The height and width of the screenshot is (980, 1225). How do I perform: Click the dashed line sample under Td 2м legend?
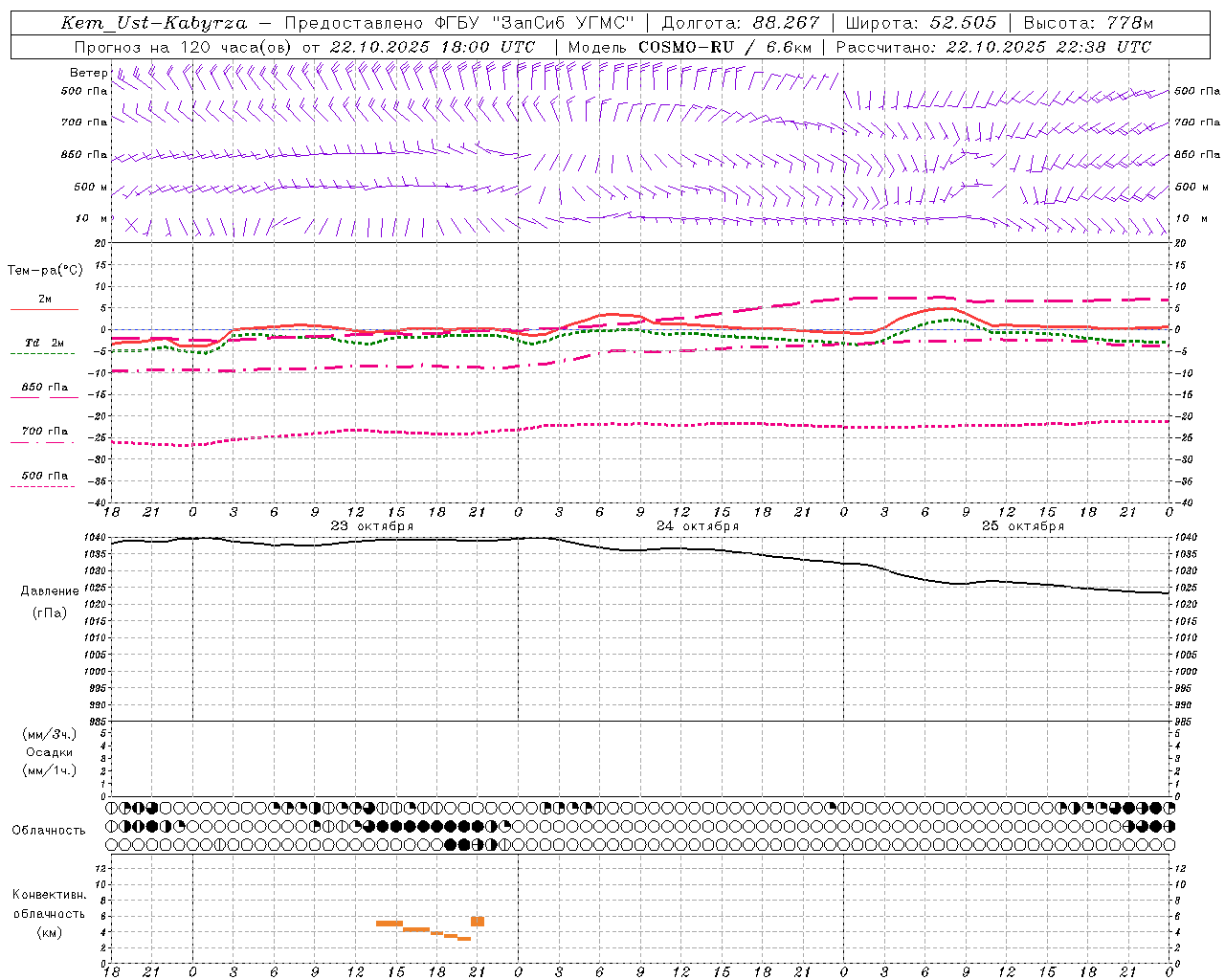coord(42,354)
